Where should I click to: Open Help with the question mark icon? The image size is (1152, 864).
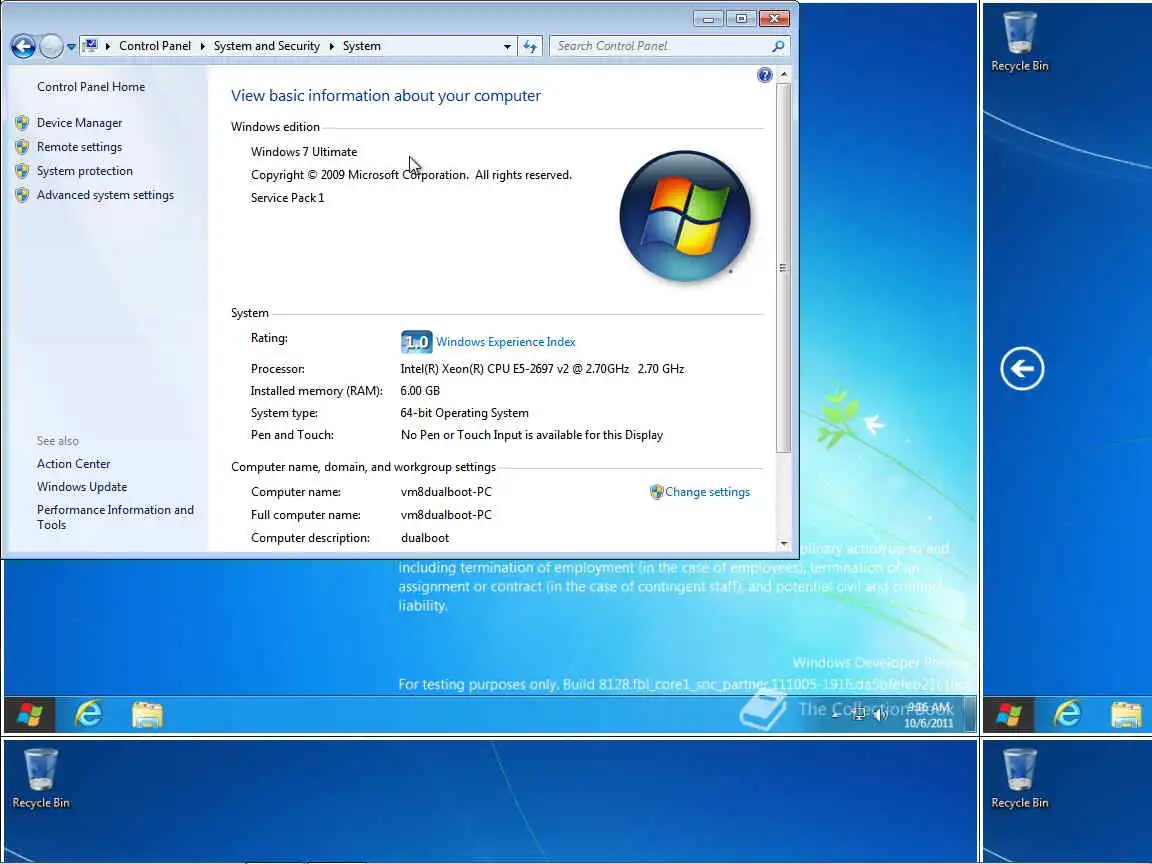tap(765, 75)
